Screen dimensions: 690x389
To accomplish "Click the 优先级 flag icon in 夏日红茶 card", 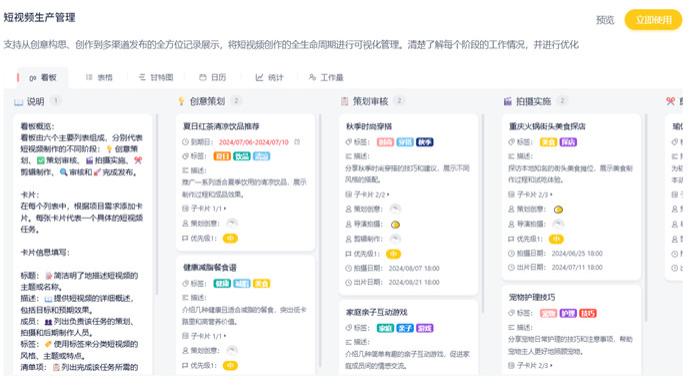I will click(x=185, y=238).
